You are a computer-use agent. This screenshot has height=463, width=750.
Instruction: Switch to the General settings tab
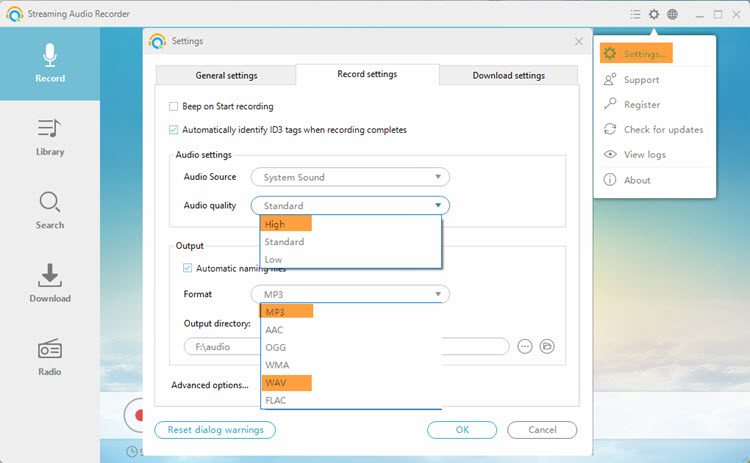coord(225,75)
